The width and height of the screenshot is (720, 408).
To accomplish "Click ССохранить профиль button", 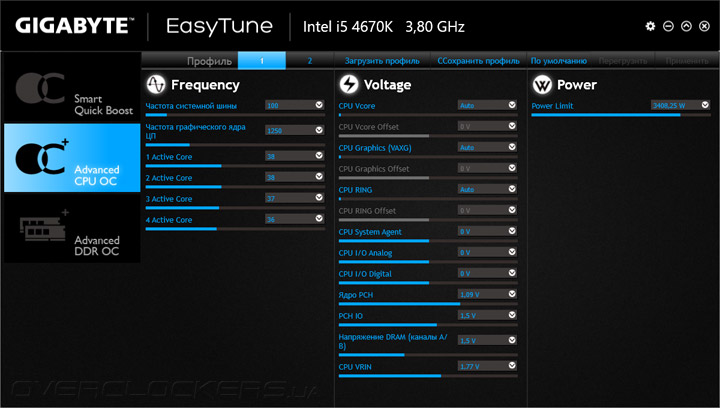I will 478,61.
